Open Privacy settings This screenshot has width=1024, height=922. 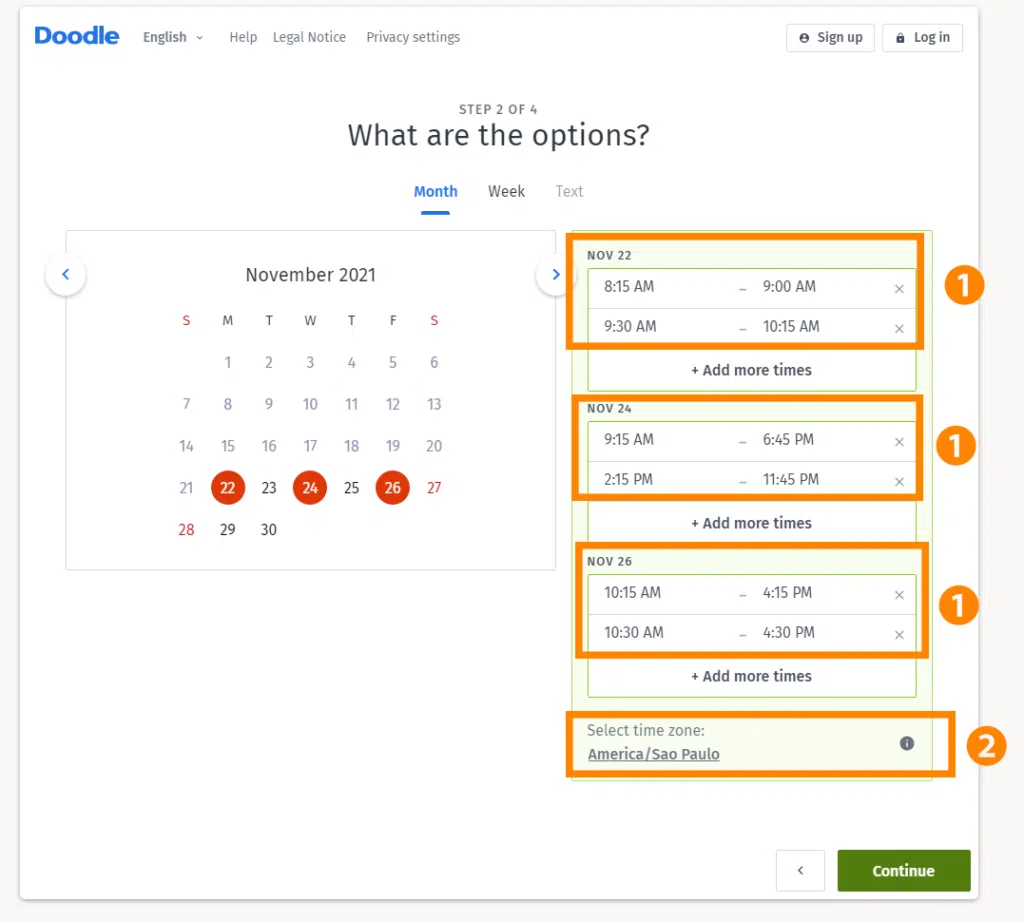coord(413,37)
